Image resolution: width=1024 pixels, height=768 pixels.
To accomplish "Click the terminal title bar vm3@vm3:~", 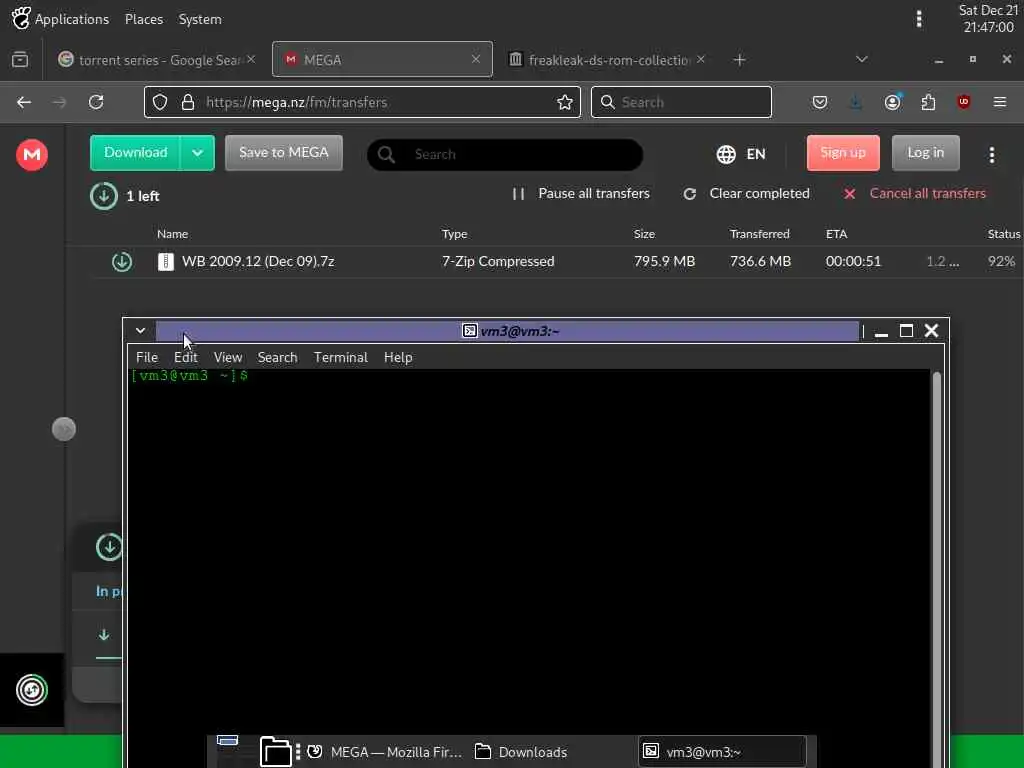I will point(507,331).
